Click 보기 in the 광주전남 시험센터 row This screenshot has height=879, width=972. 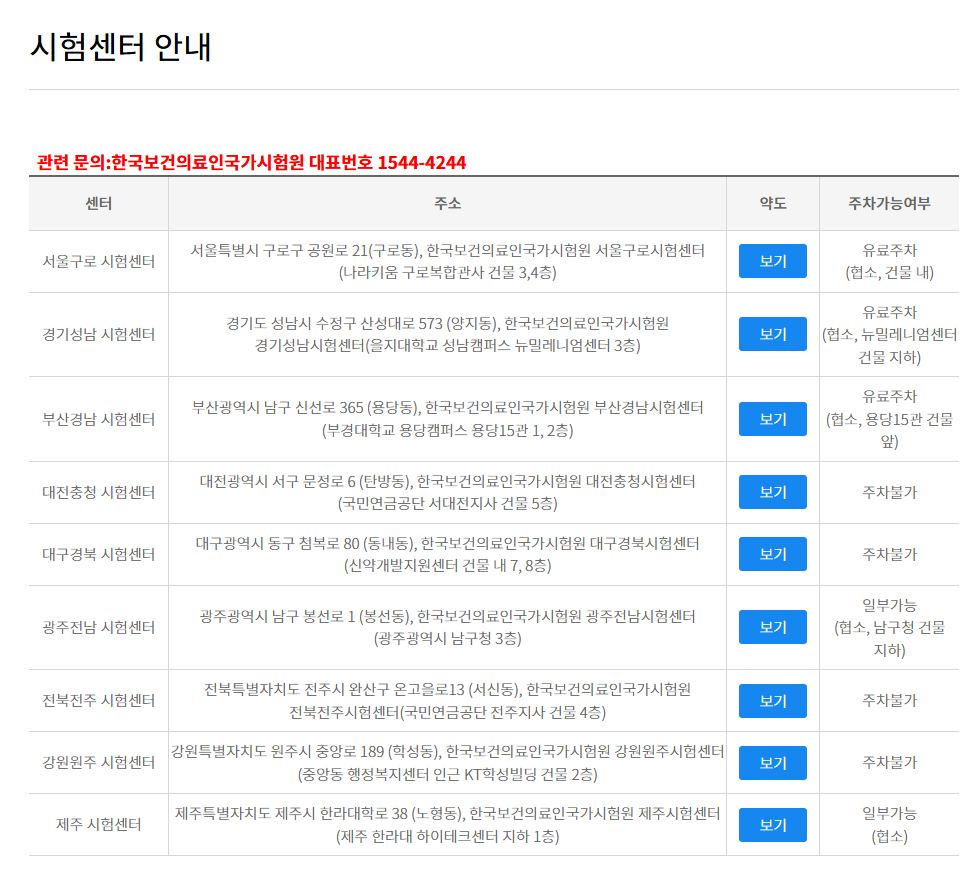click(x=772, y=627)
